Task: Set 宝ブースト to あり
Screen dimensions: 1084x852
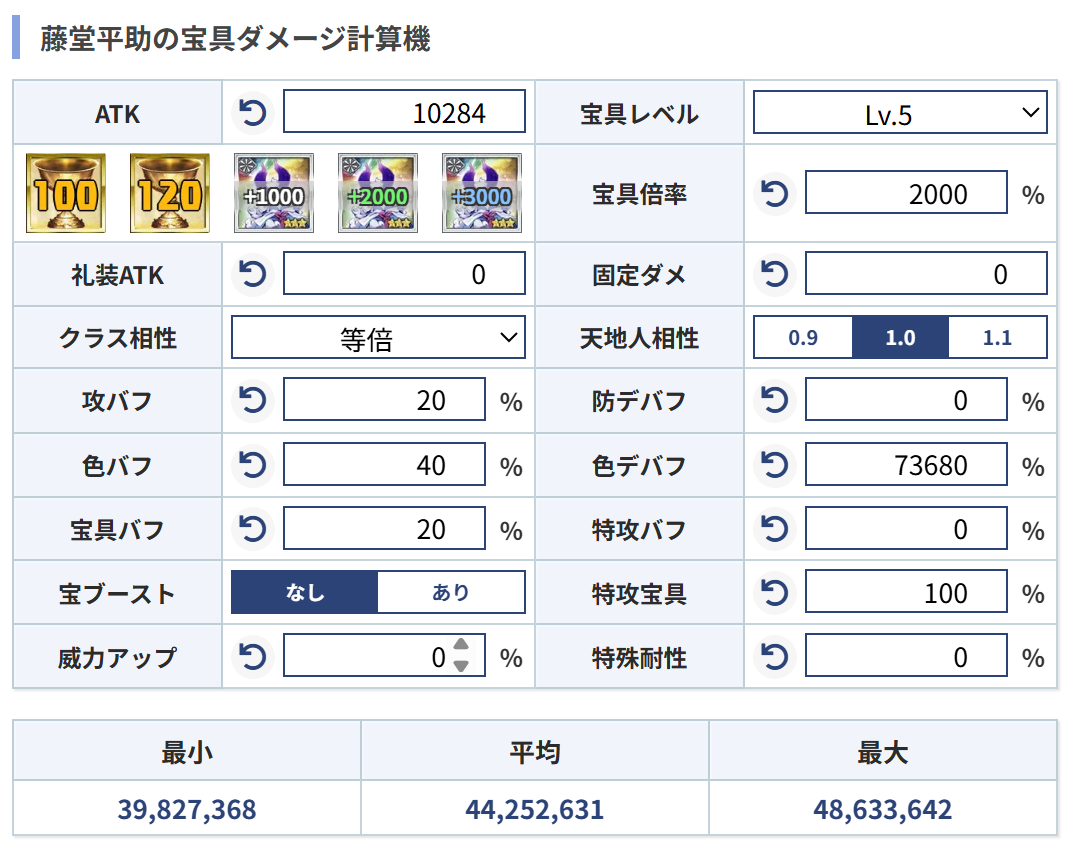Action: [x=451, y=592]
